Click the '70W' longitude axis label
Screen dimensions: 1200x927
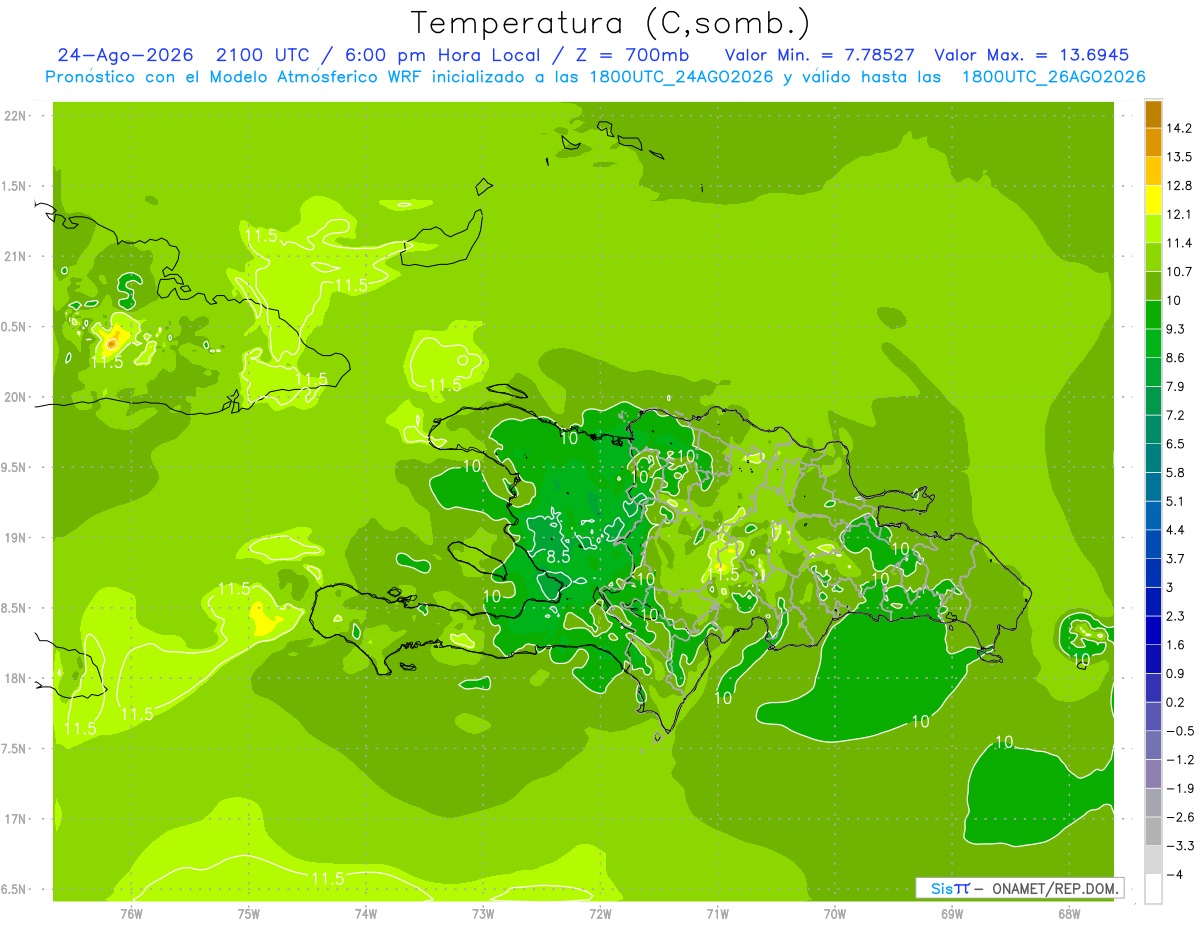pos(835,914)
